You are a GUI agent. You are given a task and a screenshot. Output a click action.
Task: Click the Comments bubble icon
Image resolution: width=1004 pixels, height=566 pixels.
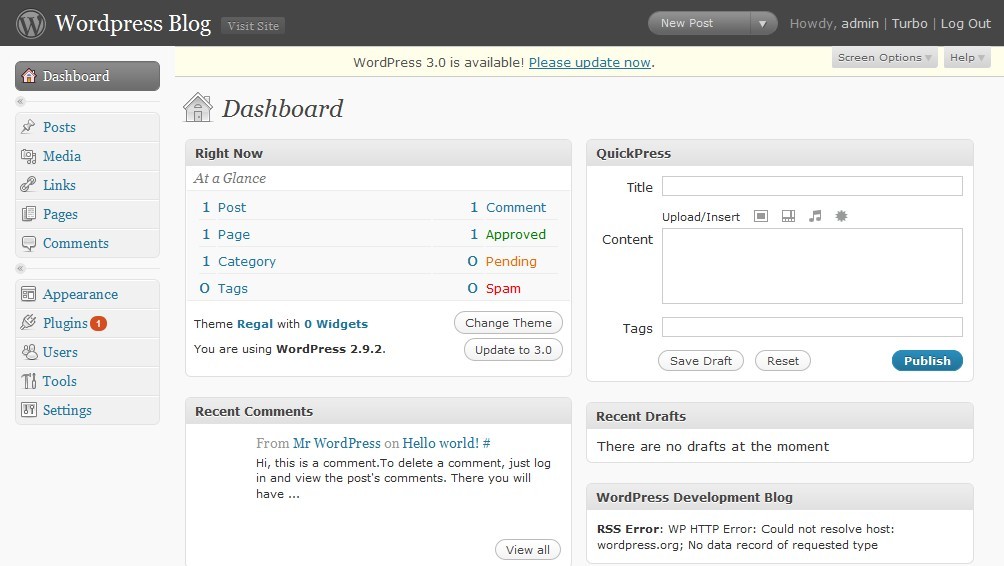28,243
